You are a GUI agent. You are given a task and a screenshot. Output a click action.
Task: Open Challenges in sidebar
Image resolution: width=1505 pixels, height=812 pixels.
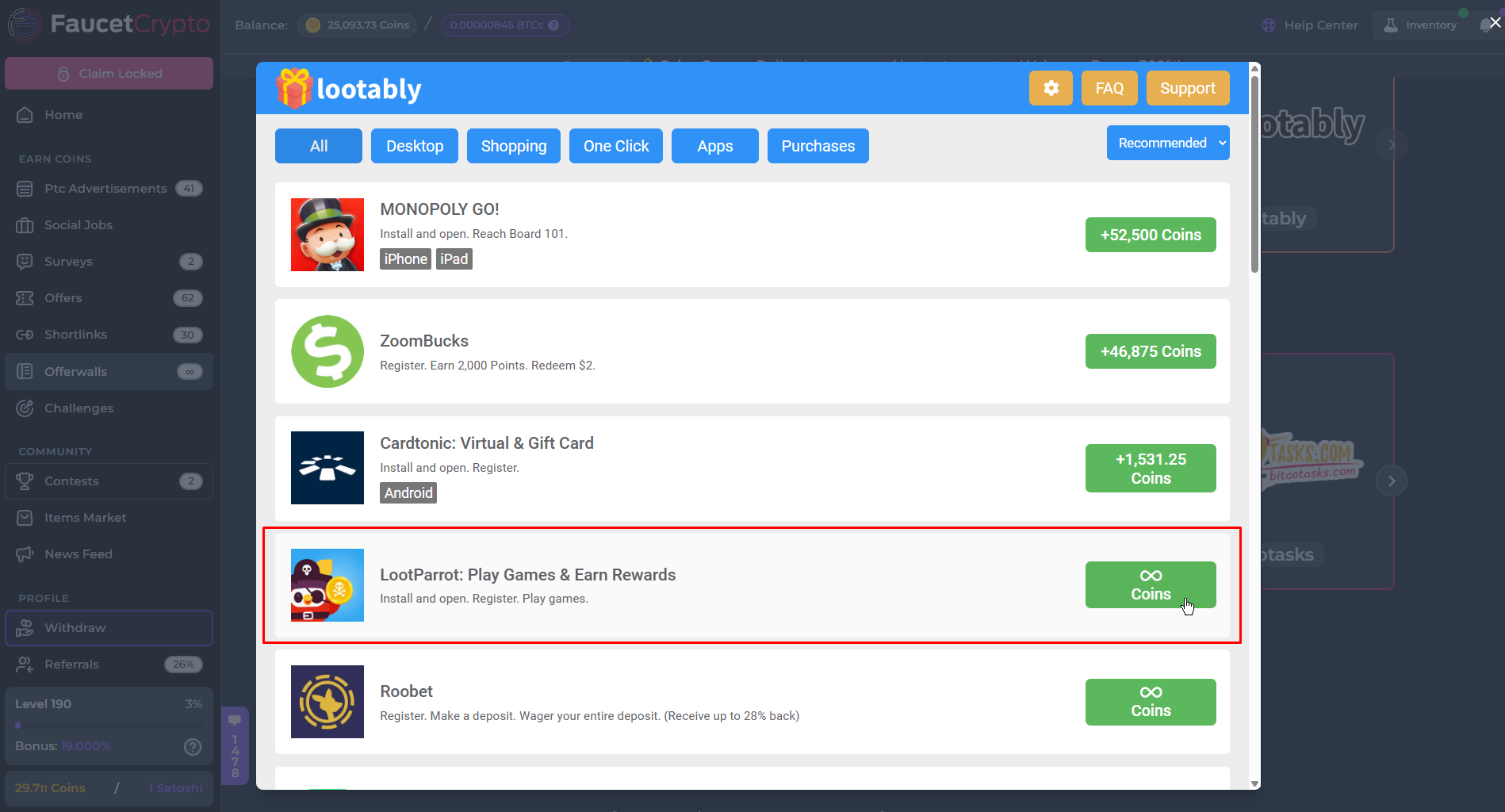tap(109, 408)
